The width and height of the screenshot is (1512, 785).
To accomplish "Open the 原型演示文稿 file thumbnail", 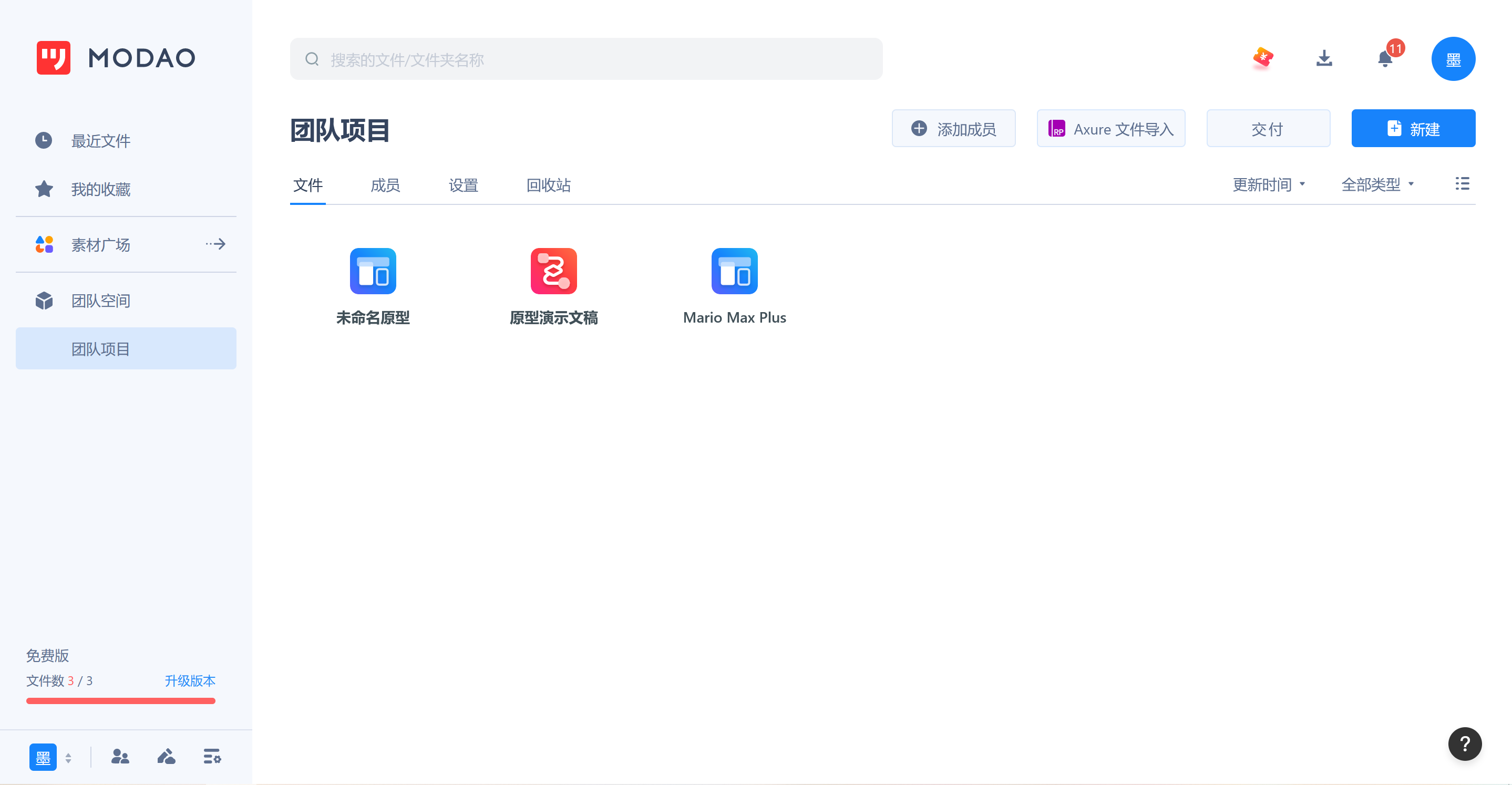I will coord(553,271).
